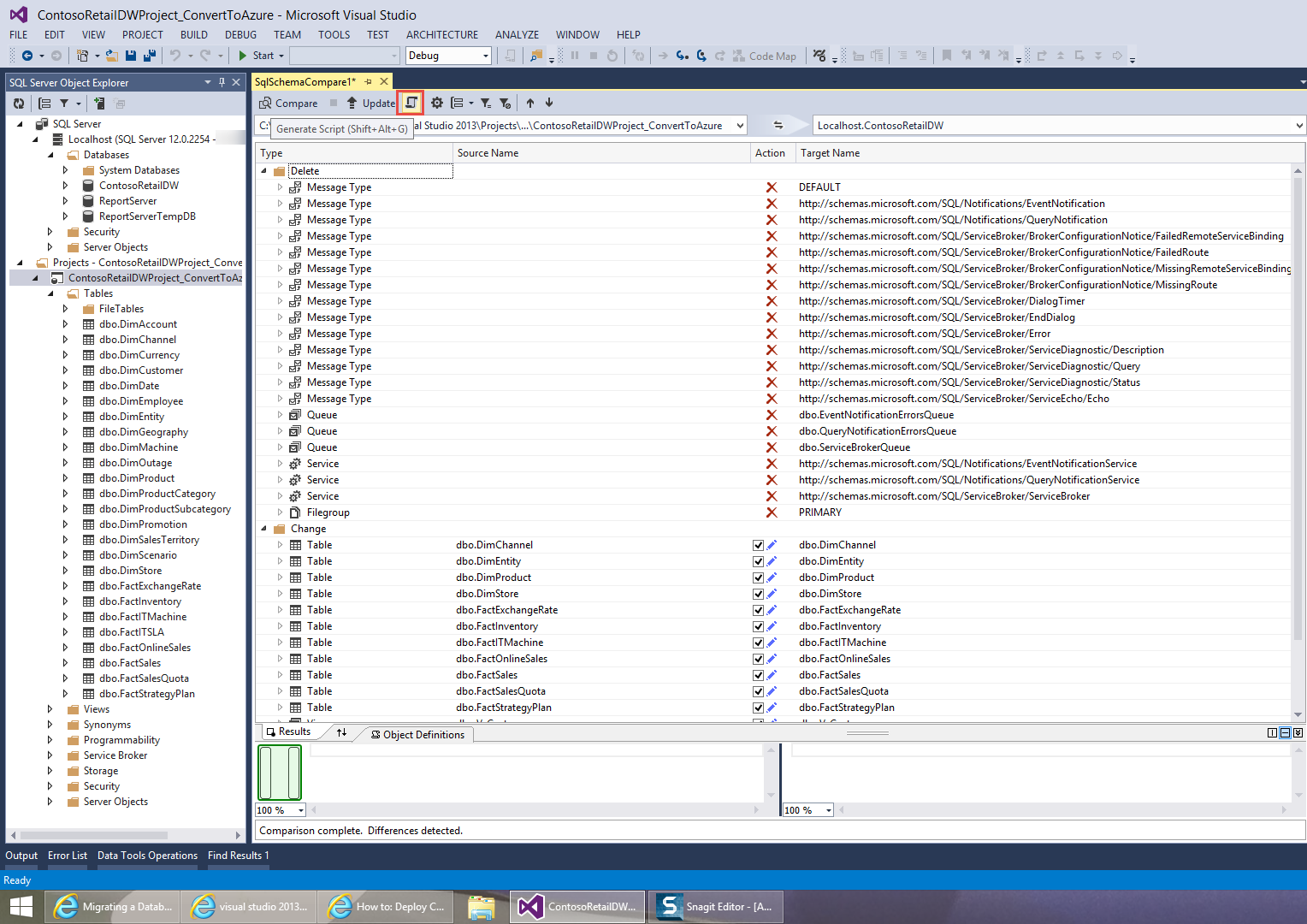Open the TOOLS menu
This screenshot has height=924, width=1307.
pos(334,35)
